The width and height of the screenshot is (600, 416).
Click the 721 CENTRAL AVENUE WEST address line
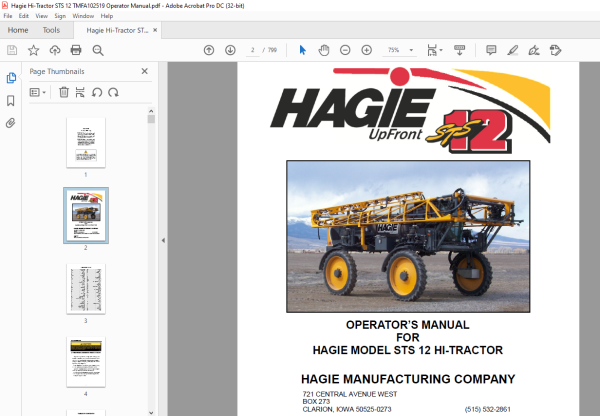pos(350,394)
